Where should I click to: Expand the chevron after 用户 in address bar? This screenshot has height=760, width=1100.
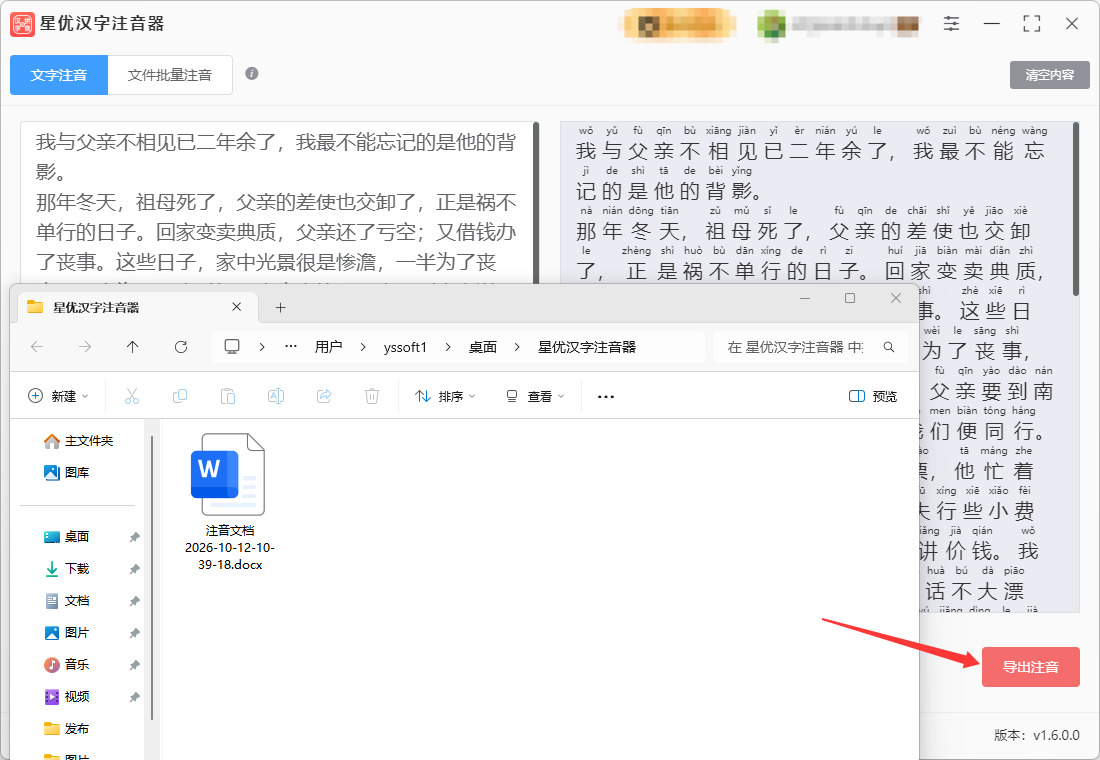[363, 347]
